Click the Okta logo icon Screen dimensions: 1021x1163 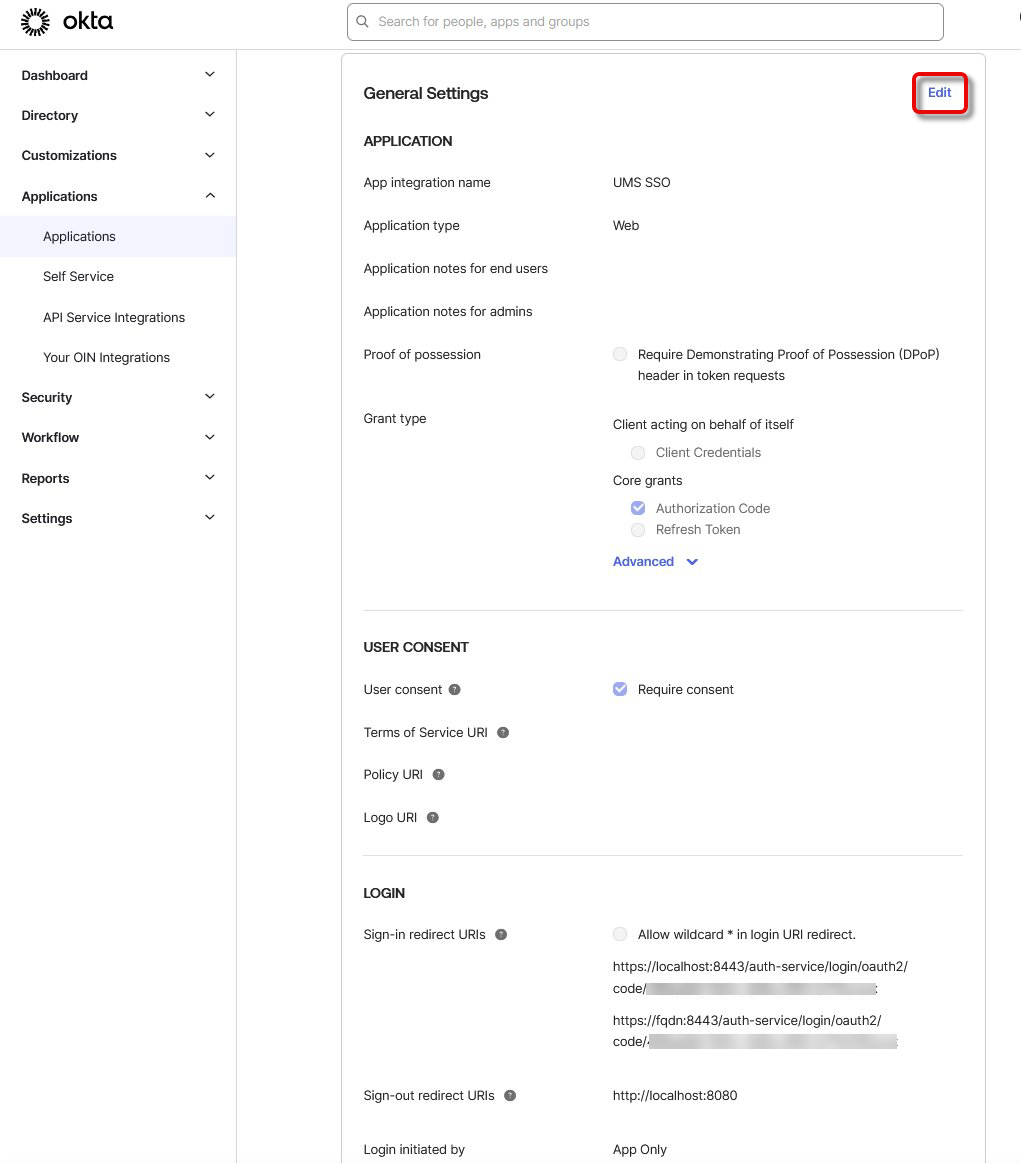coord(35,22)
